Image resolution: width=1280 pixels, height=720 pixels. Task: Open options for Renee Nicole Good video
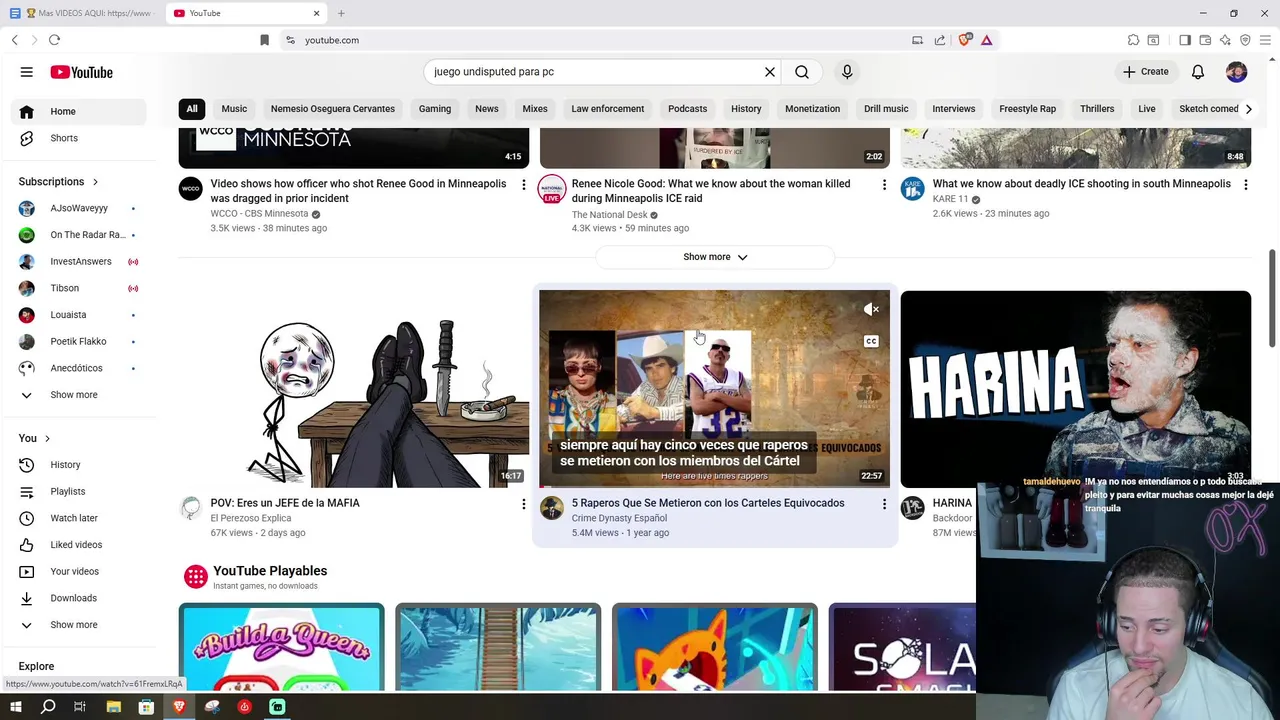[x=884, y=185]
